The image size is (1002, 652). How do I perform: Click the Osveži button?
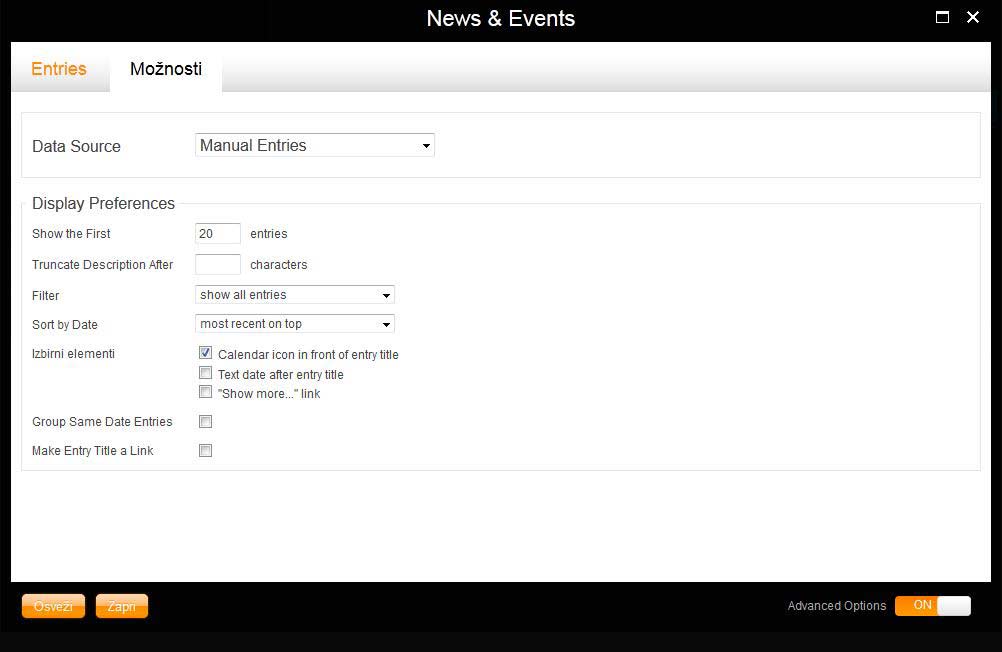click(x=53, y=606)
